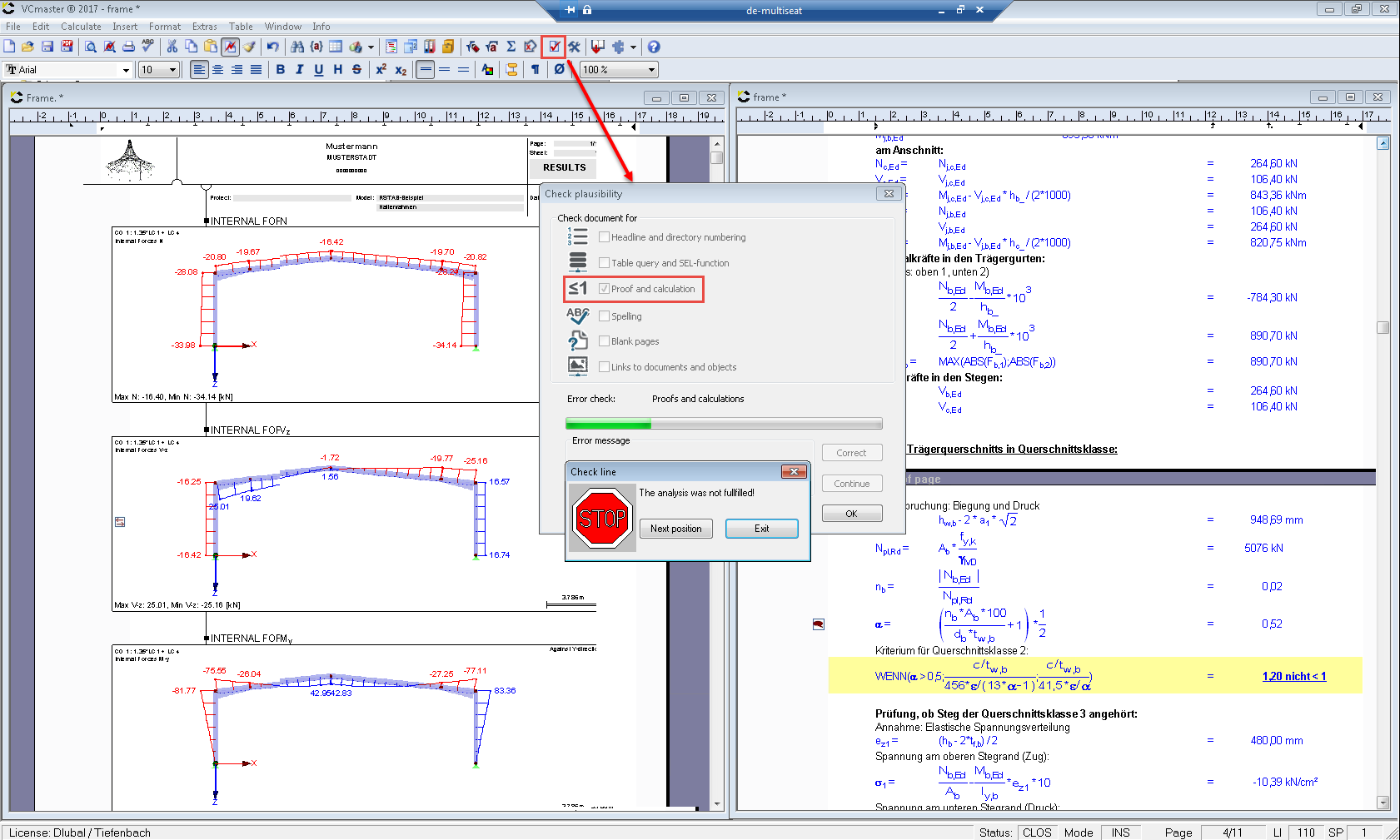Cut the selection with the scissors icon
Image resolution: width=1400 pixels, height=840 pixels.
(x=172, y=47)
